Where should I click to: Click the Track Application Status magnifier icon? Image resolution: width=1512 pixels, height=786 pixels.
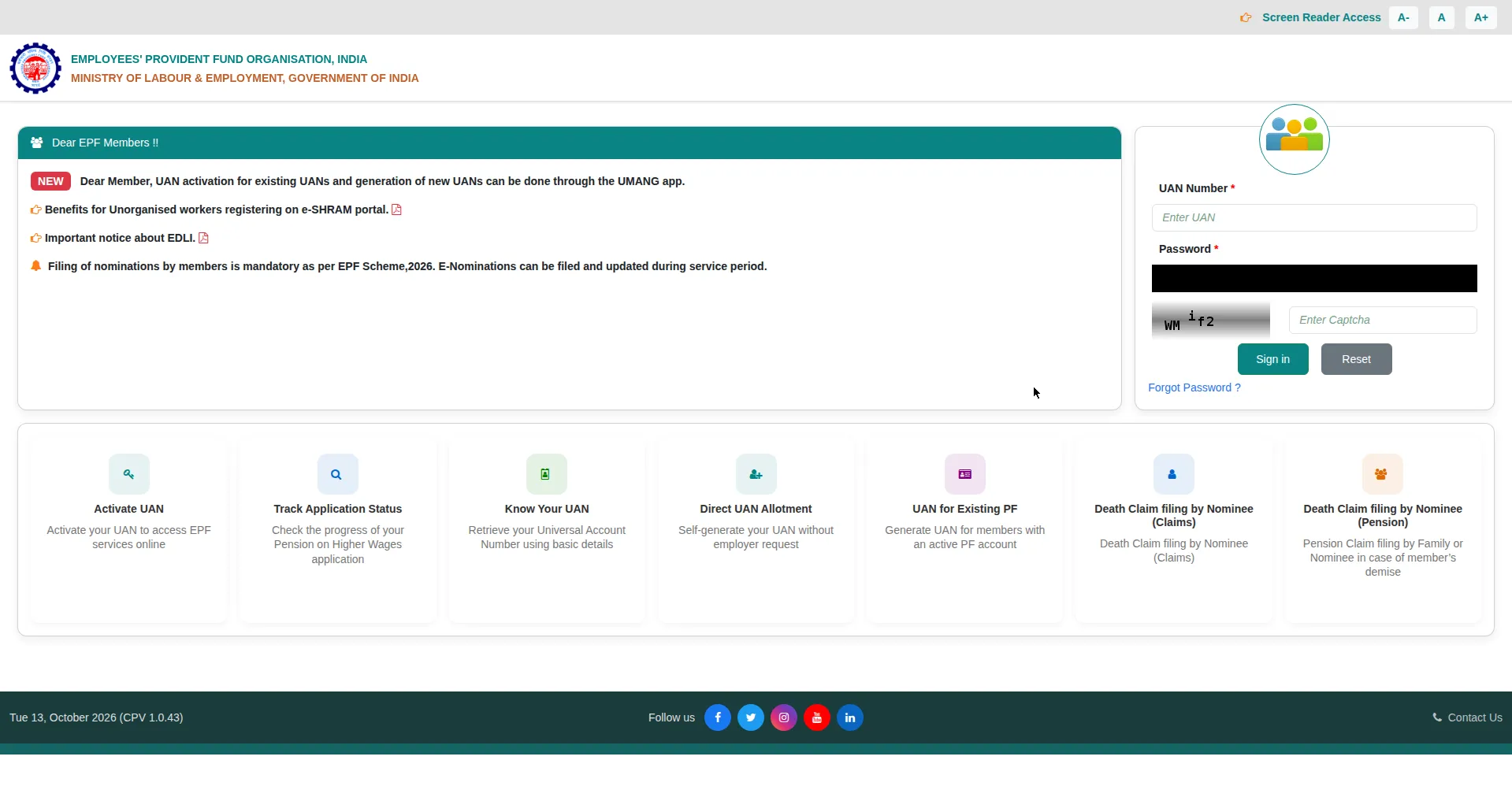click(338, 474)
